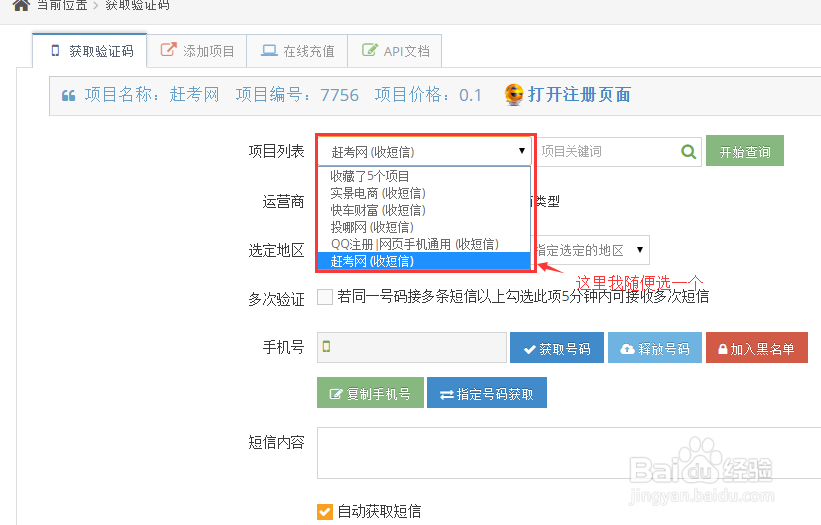The height and width of the screenshot is (525, 821).
Task: Click the 释放号码 button
Action: pos(655,349)
